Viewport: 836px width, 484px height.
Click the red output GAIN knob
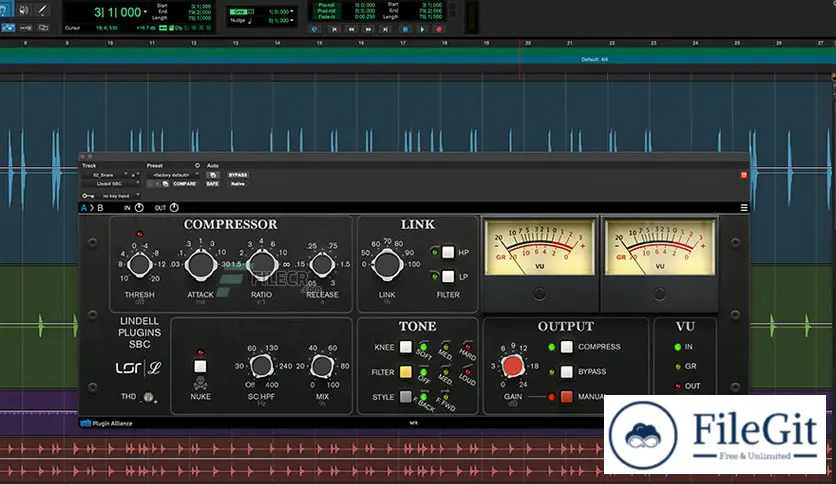pos(513,366)
